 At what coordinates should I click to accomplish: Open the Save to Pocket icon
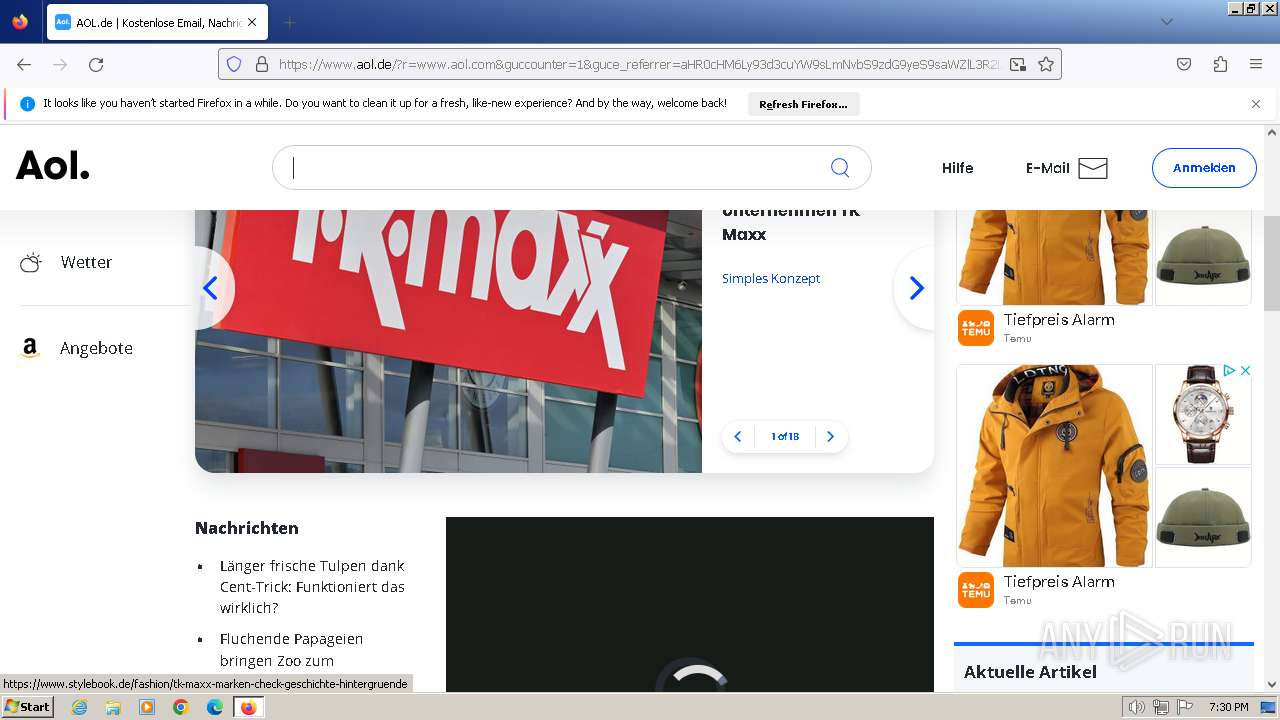coord(1184,64)
